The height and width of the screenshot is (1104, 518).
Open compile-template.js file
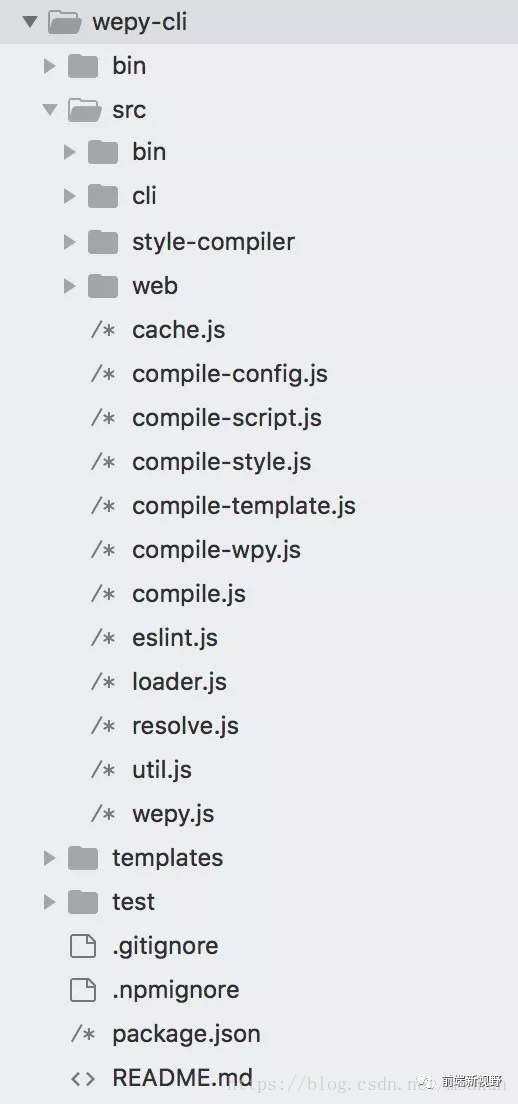click(244, 506)
